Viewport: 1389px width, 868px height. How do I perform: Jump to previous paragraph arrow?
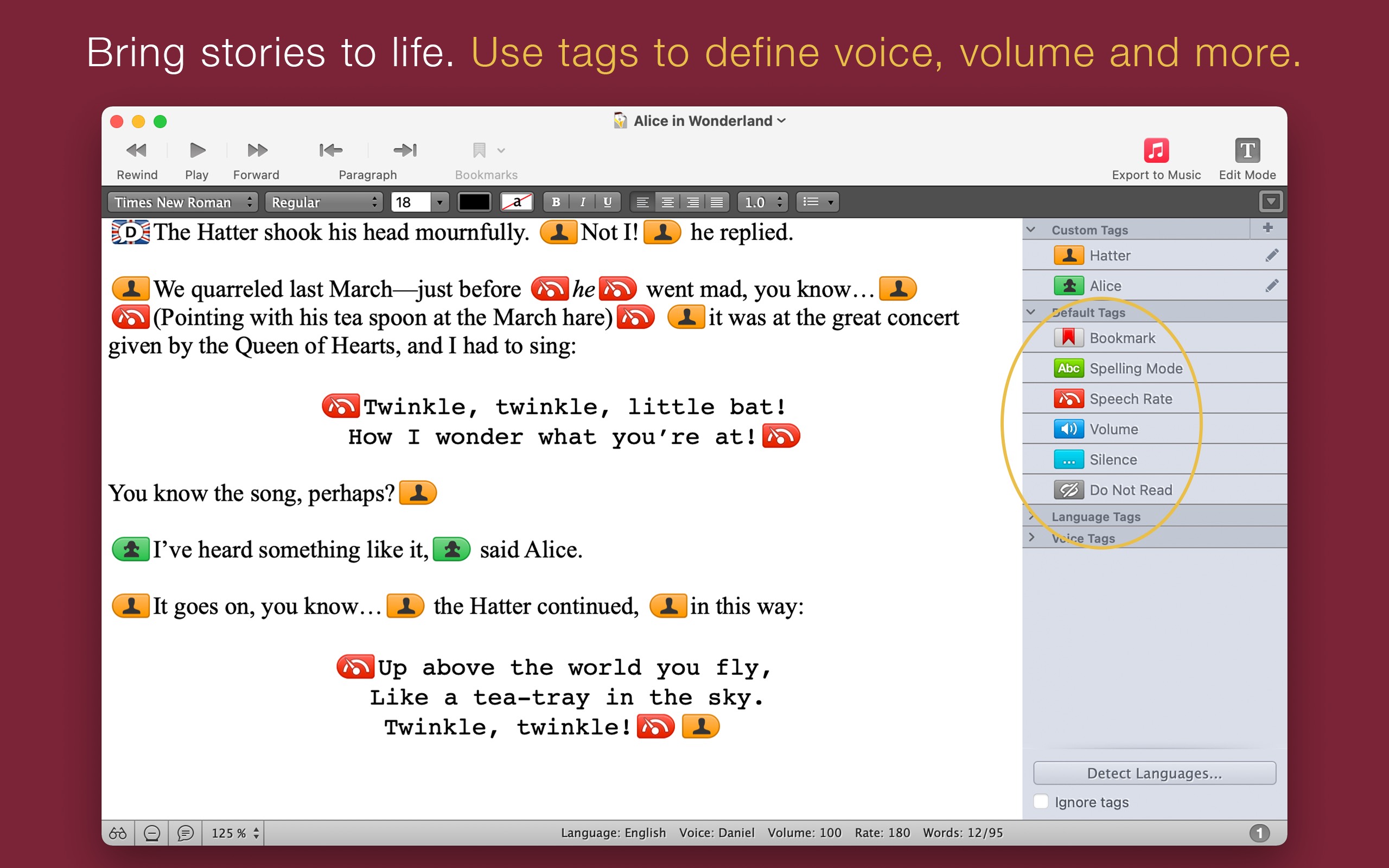click(330, 151)
